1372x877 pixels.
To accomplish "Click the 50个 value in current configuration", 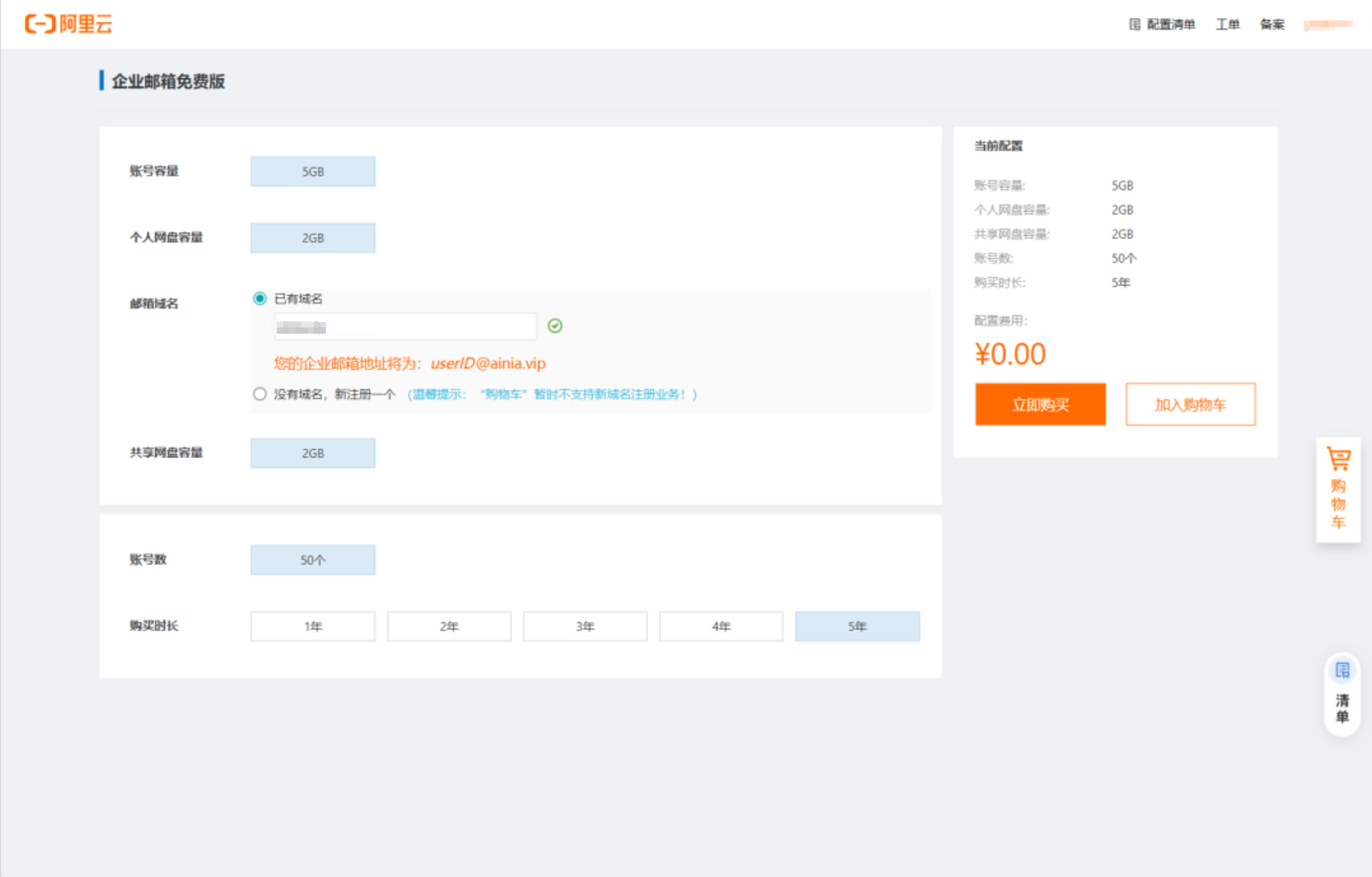I will click(x=1124, y=258).
